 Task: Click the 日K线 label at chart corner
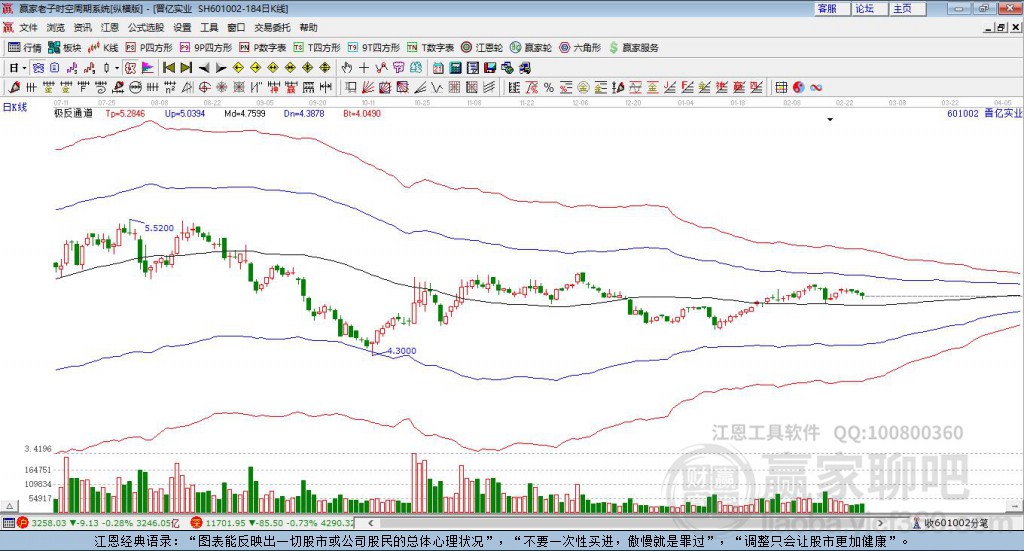[x=15, y=106]
